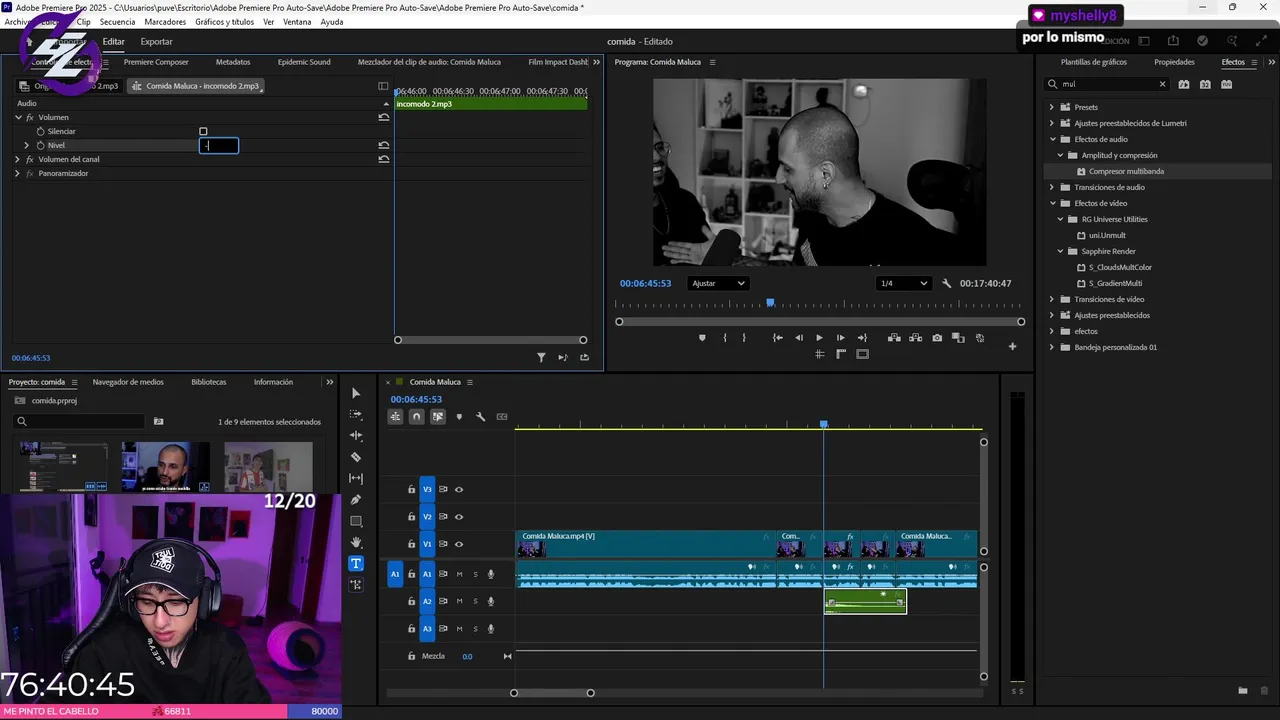Click the Nivel value input field
1280x720 pixels.
point(219,145)
